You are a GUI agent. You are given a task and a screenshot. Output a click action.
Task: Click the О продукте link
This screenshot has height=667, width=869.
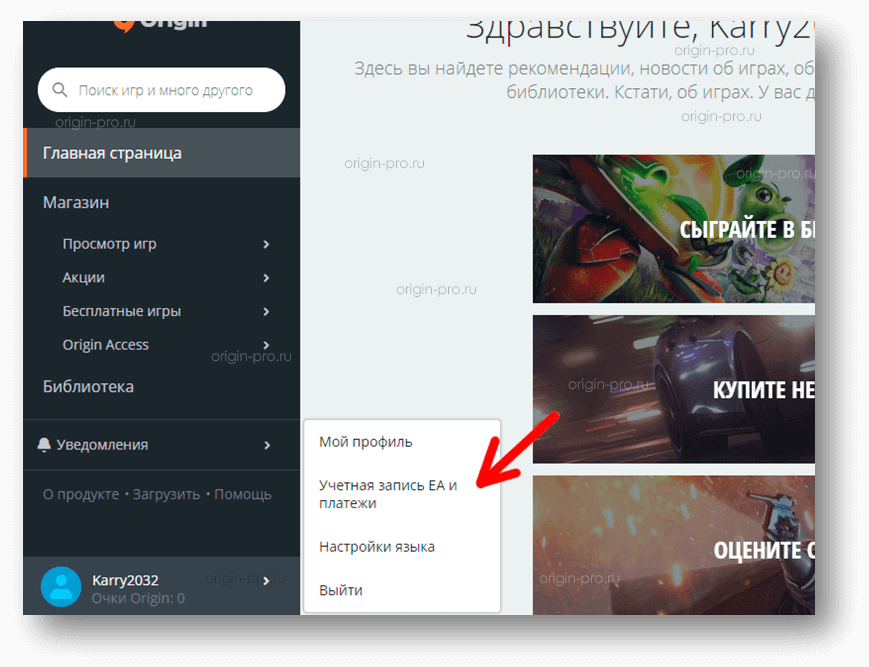pos(81,494)
